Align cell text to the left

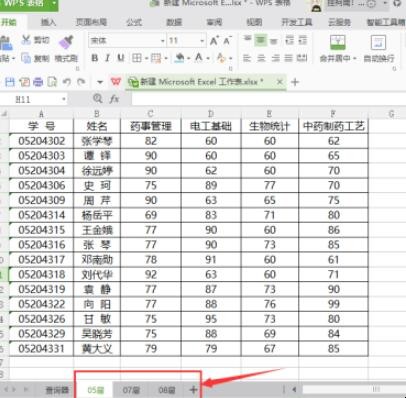click(247, 58)
